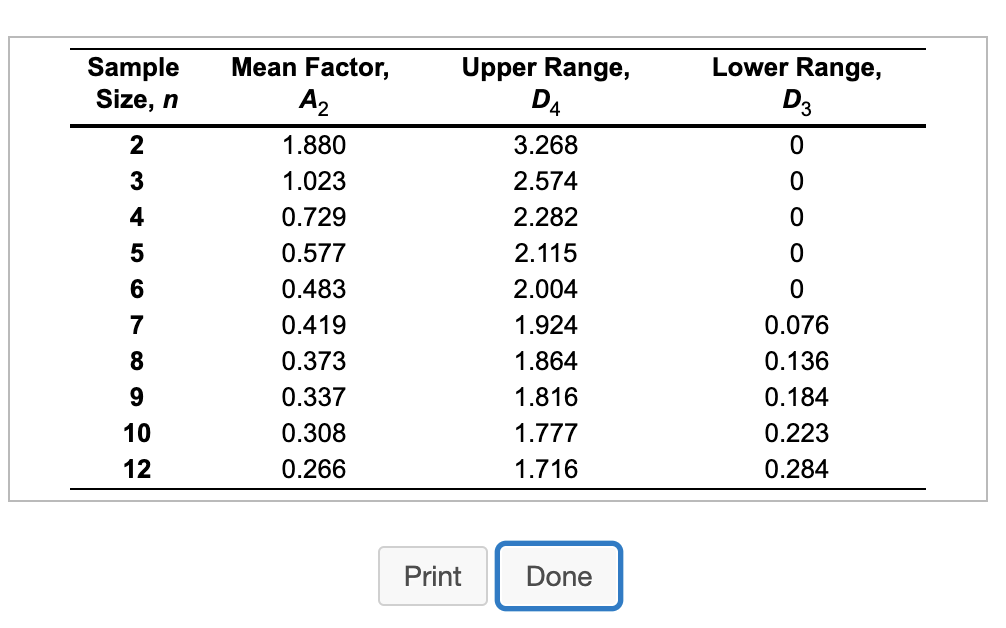Select the Lower Range D3 column header
This screenshot has width=1006, height=628.
point(795,82)
